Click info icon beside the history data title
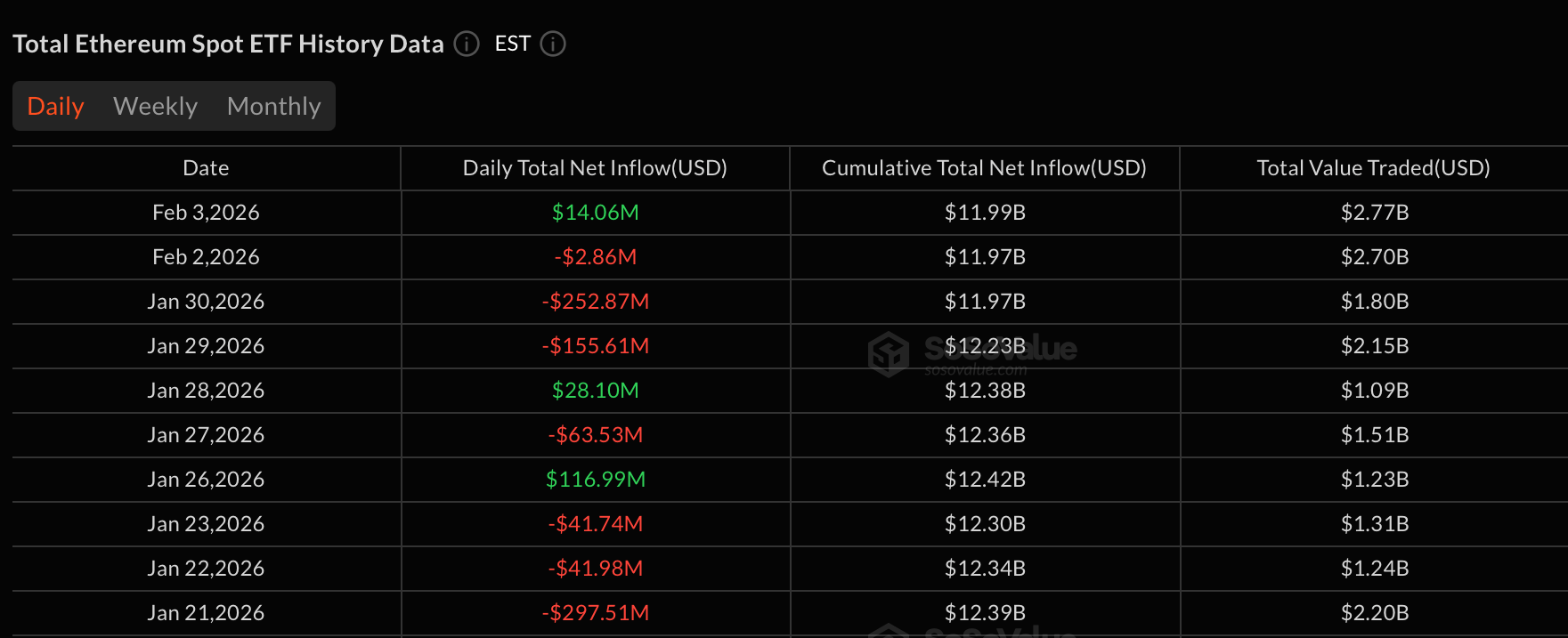The height and width of the screenshot is (638, 1568). coord(467,44)
